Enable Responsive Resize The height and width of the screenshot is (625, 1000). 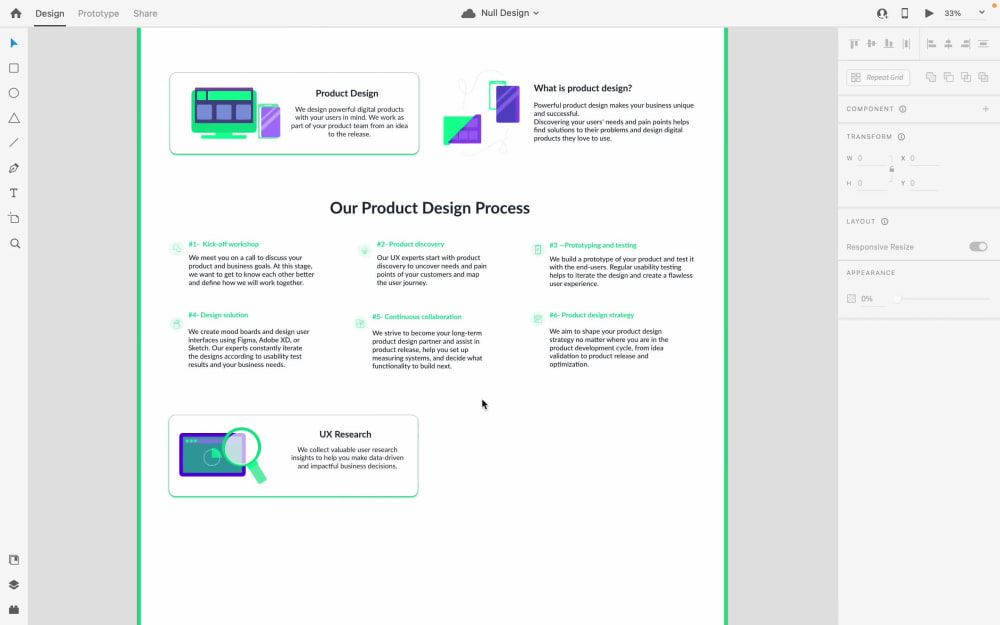click(x=977, y=246)
